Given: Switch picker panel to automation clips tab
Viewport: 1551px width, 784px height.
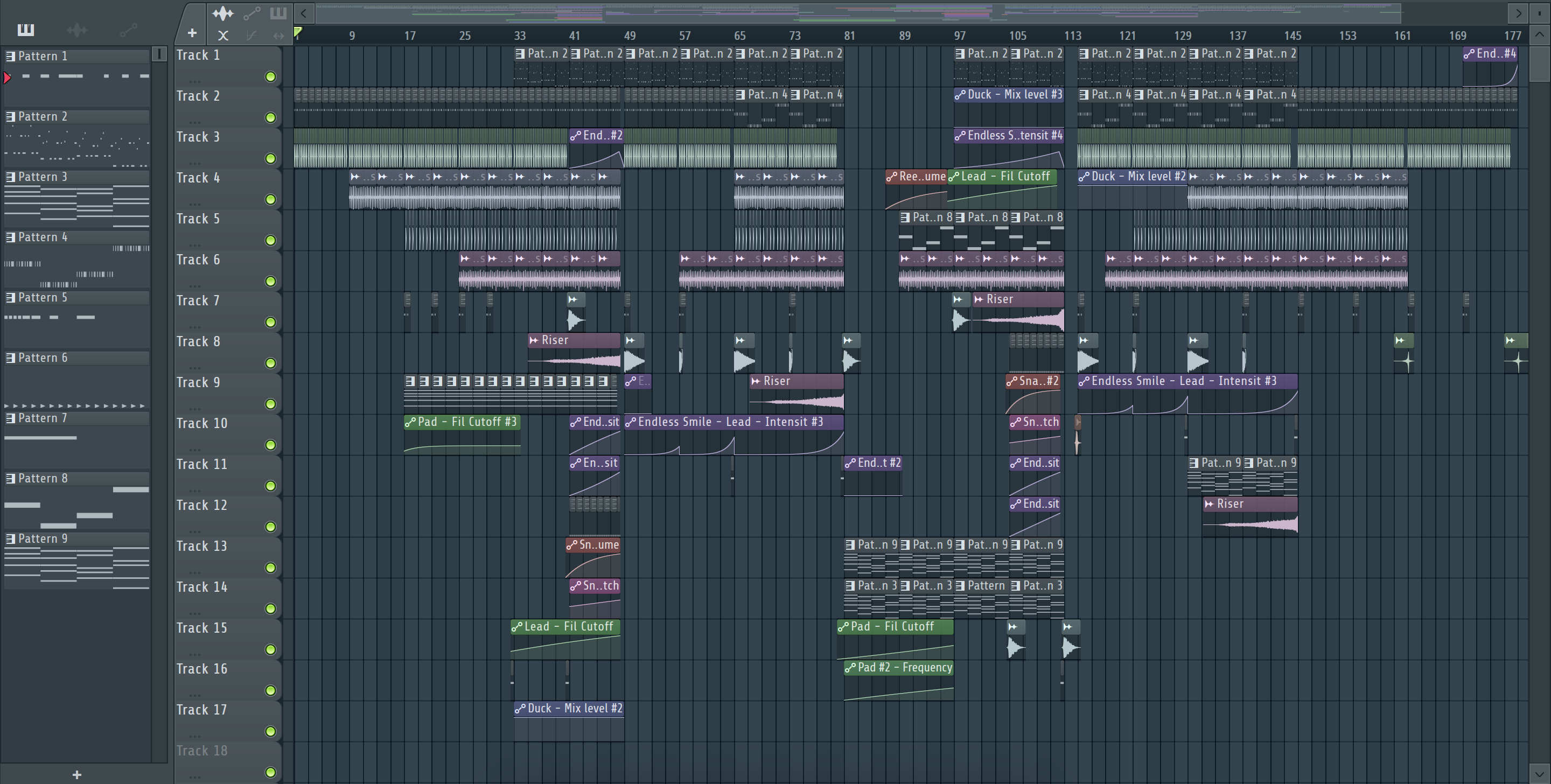Looking at the screenshot, I should pyautogui.click(x=128, y=30).
